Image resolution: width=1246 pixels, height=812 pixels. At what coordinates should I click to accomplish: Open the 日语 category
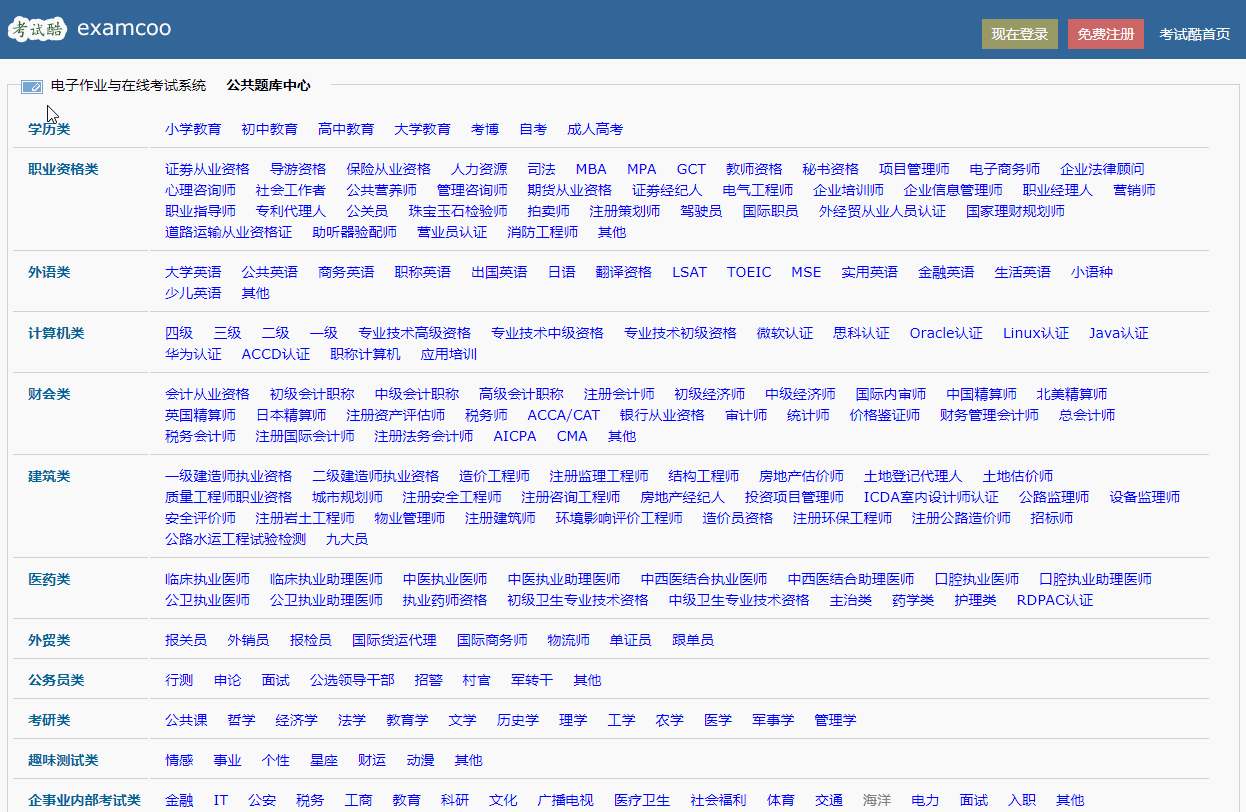pos(561,272)
